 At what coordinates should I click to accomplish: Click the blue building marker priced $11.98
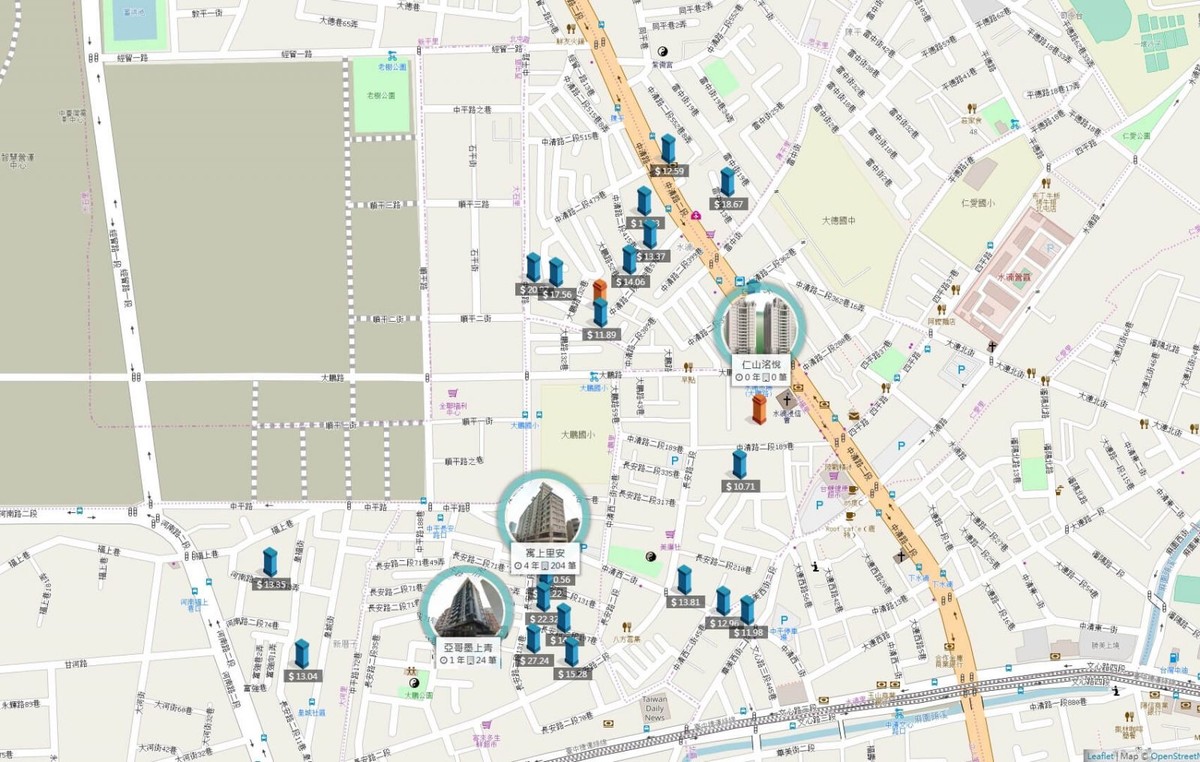click(x=747, y=610)
